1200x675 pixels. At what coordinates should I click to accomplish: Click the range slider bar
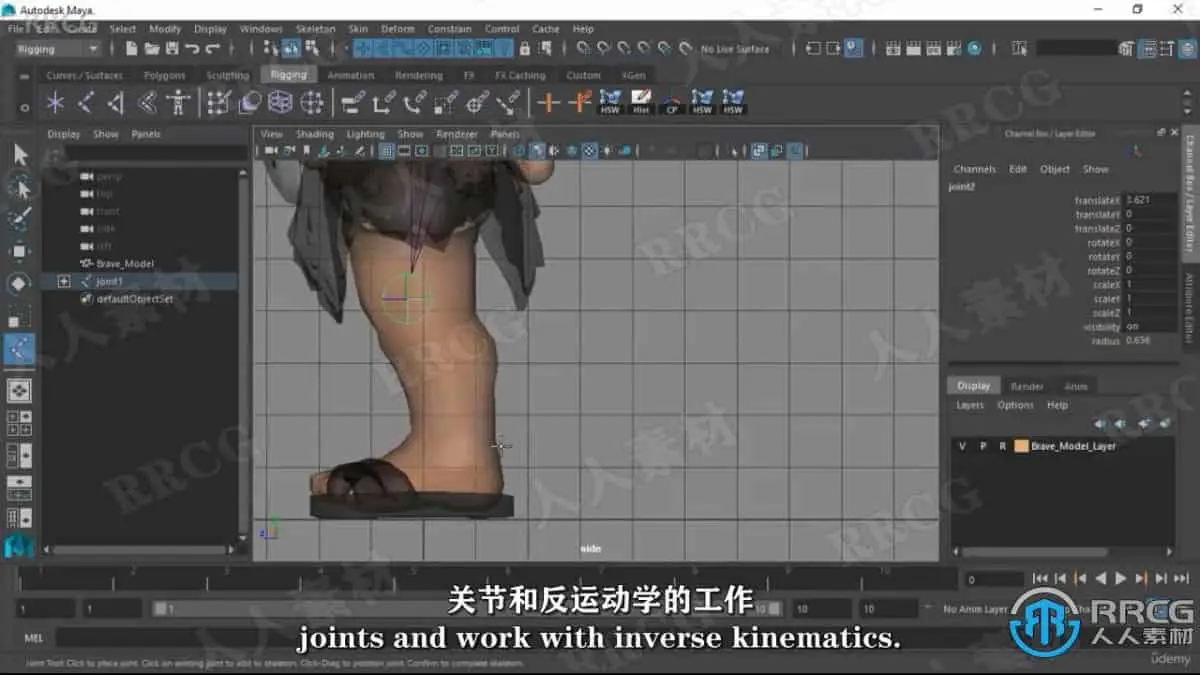[x=468, y=608]
